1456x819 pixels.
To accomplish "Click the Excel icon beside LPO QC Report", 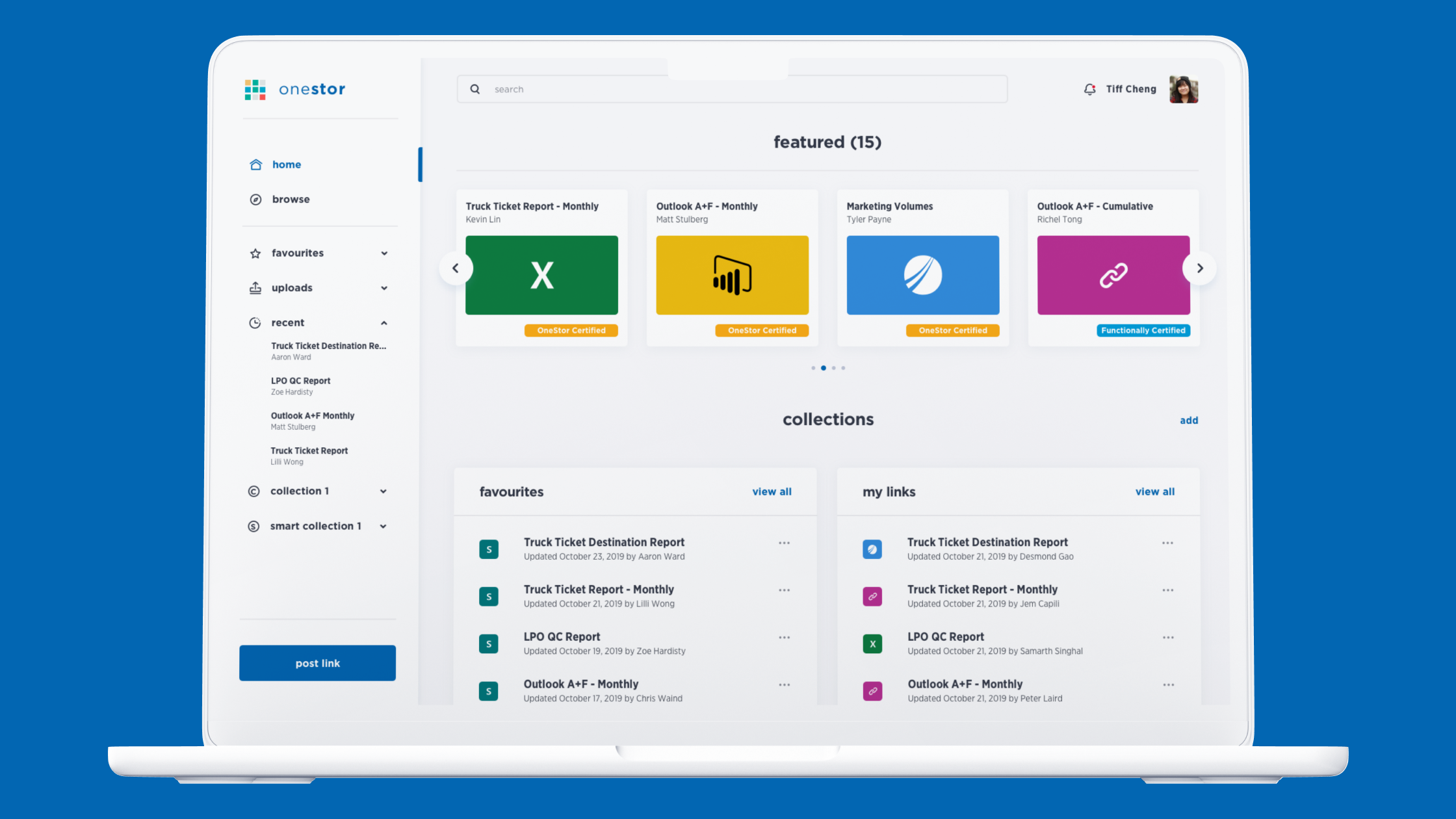I will click(872, 644).
